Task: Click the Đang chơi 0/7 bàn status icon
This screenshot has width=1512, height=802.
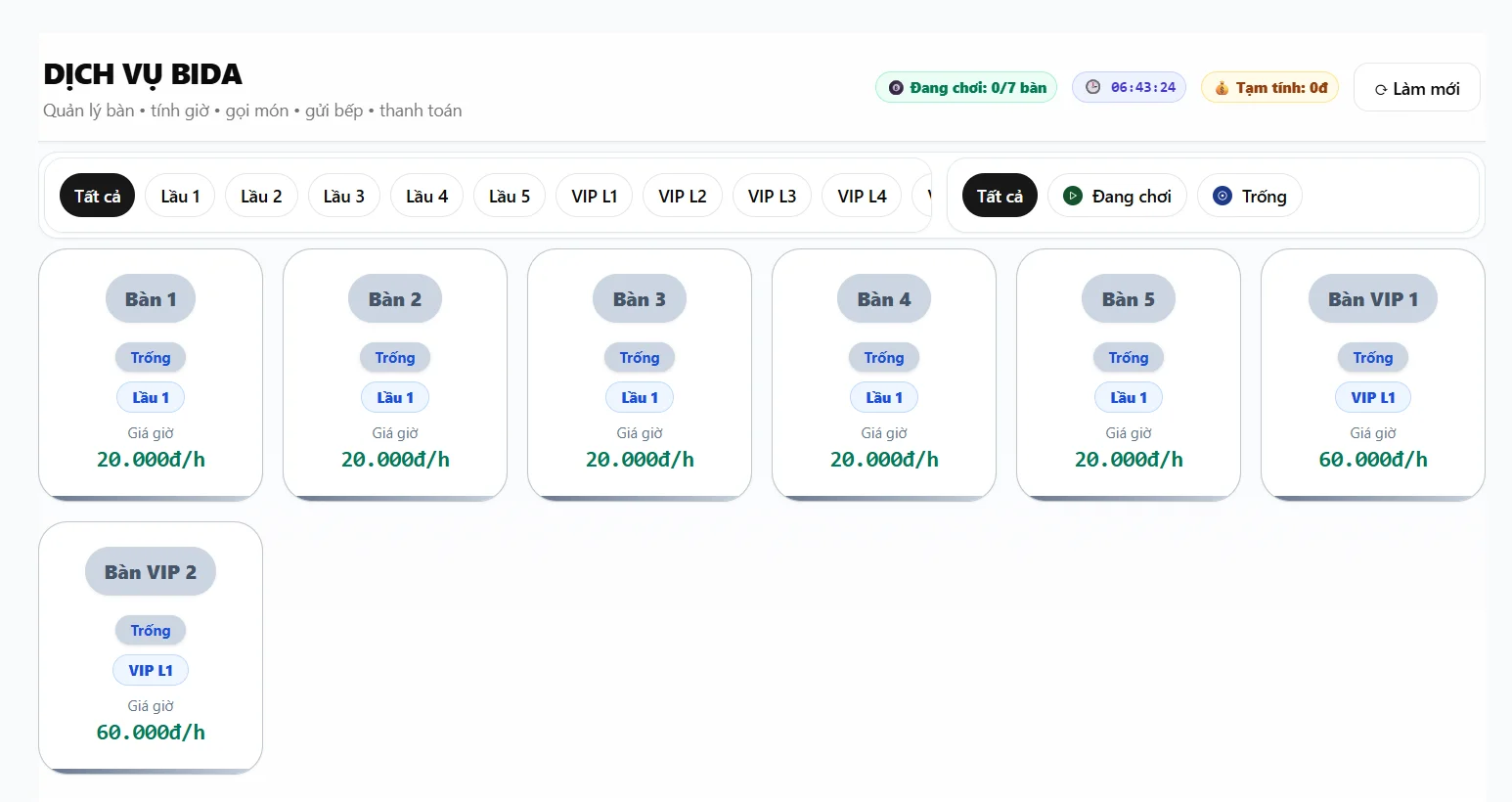Action: (x=895, y=88)
